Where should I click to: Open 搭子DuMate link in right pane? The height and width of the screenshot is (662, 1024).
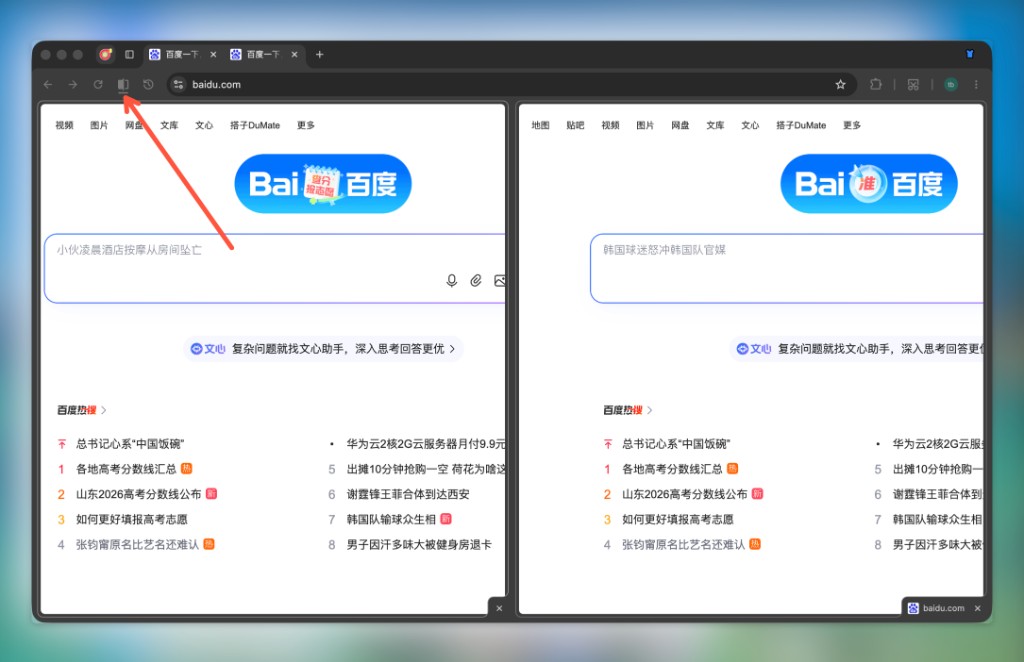click(801, 125)
